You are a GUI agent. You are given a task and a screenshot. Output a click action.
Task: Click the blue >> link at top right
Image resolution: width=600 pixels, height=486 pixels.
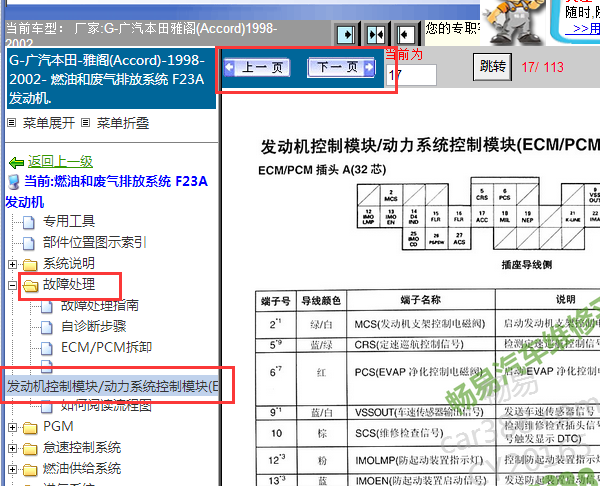click(x=583, y=29)
